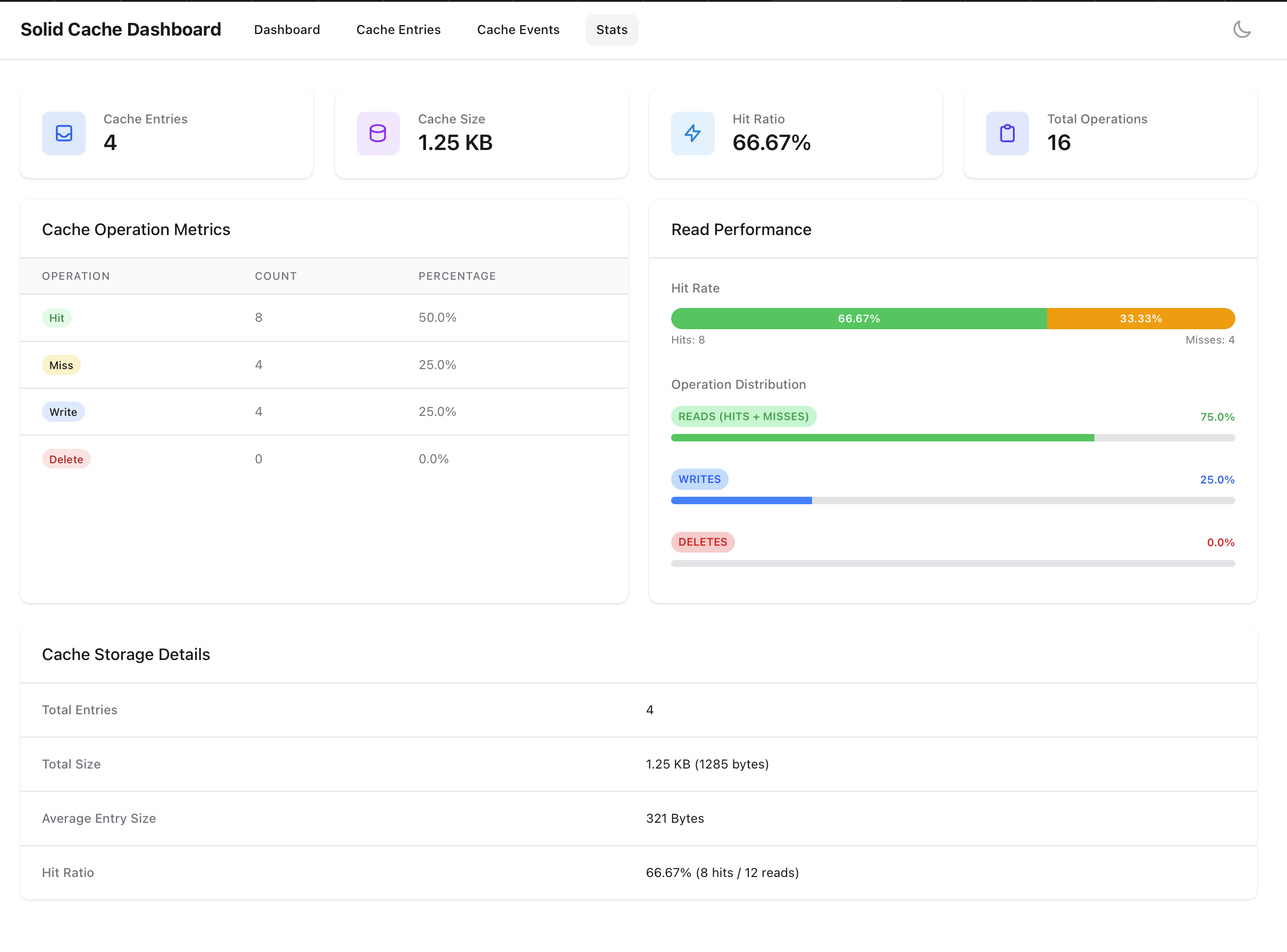The width and height of the screenshot is (1287, 952).
Task: Go to Cache Events in navigation
Action: click(518, 30)
